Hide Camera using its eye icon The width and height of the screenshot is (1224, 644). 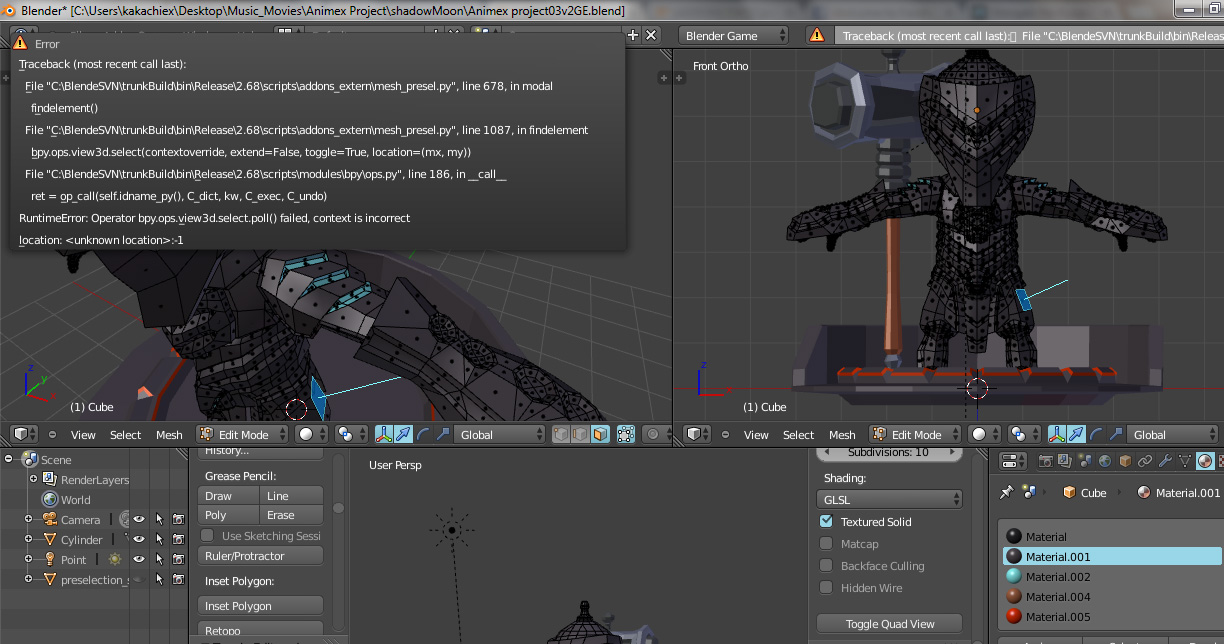coord(140,519)
